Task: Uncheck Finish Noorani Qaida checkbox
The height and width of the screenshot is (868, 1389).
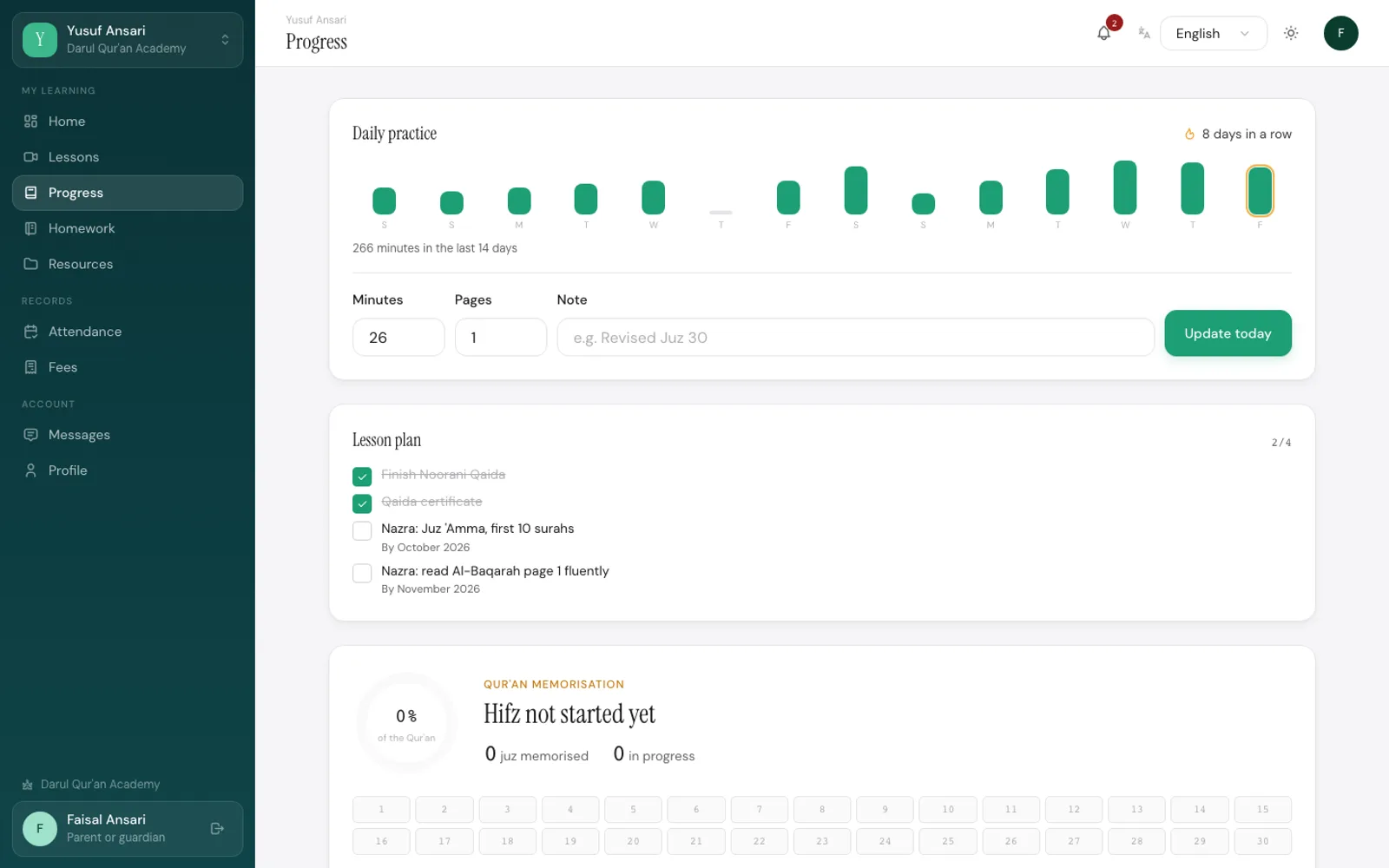Action: click(362, 476)
